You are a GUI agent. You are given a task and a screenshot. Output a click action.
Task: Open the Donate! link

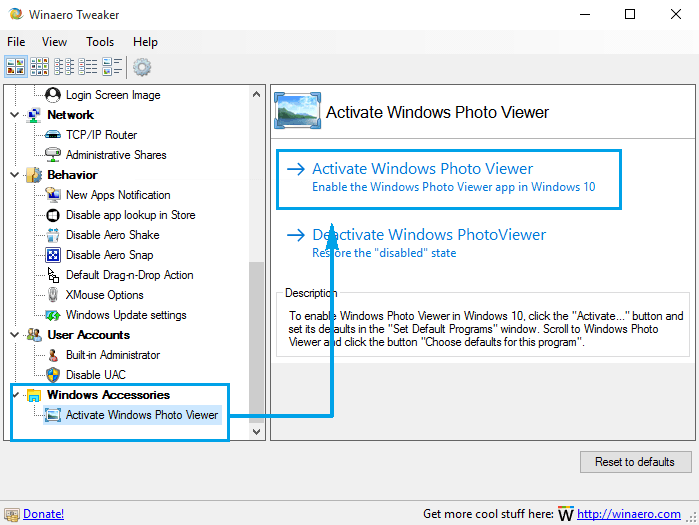point(43,514)
